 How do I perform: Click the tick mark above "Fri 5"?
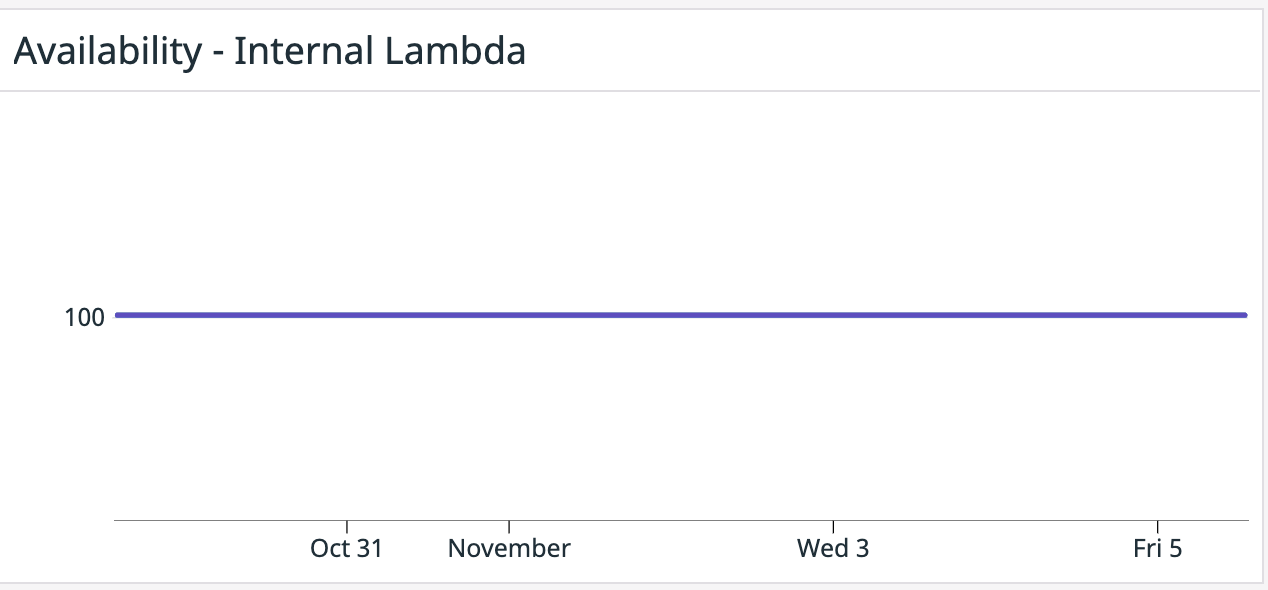tap(1157, 526)
